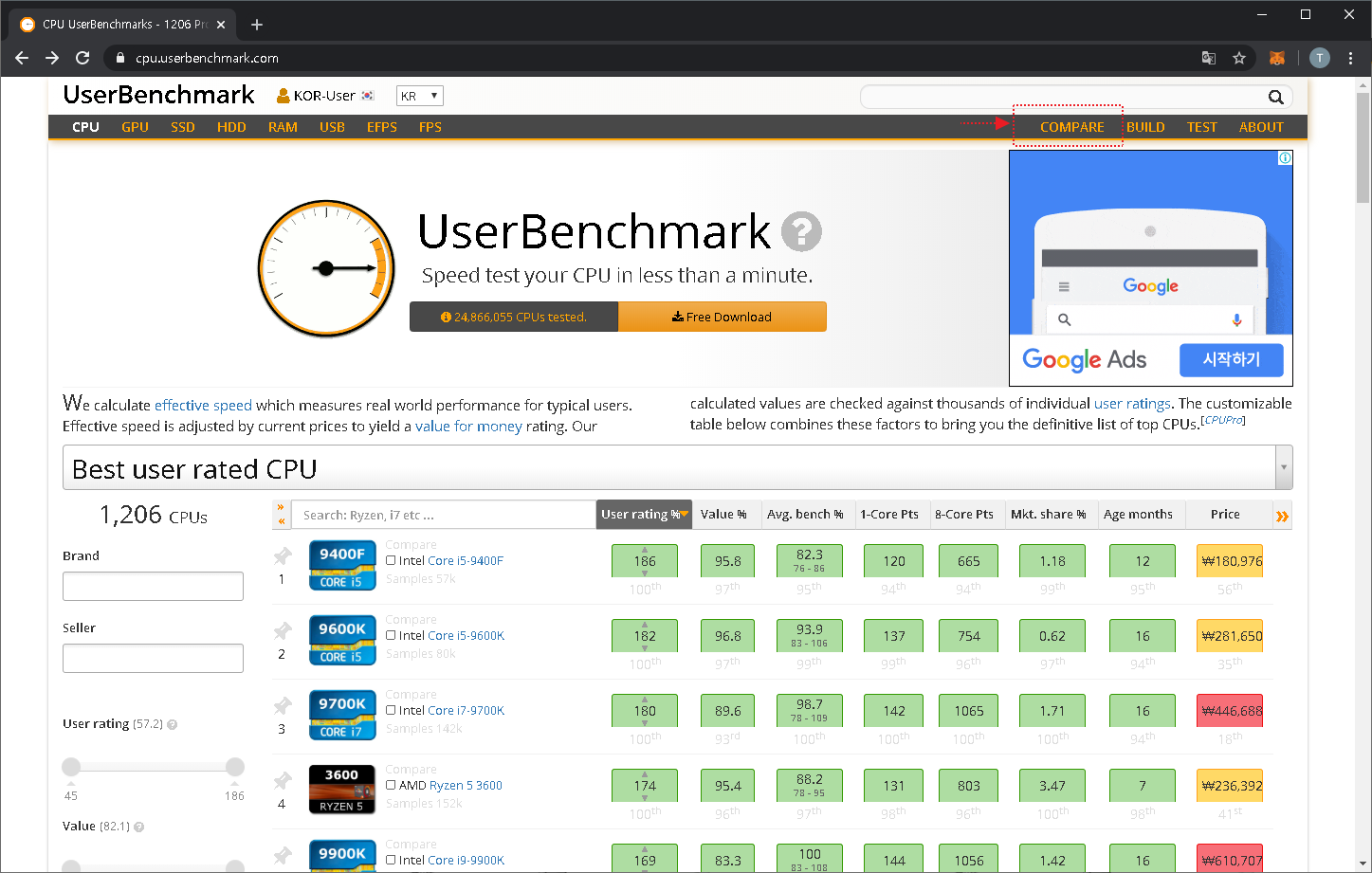Image resolution: width=1372 pixels, height=873 pixels.
Task: Check the Intel Core i9-9900K compare box
Action: (x=391, y=860)
